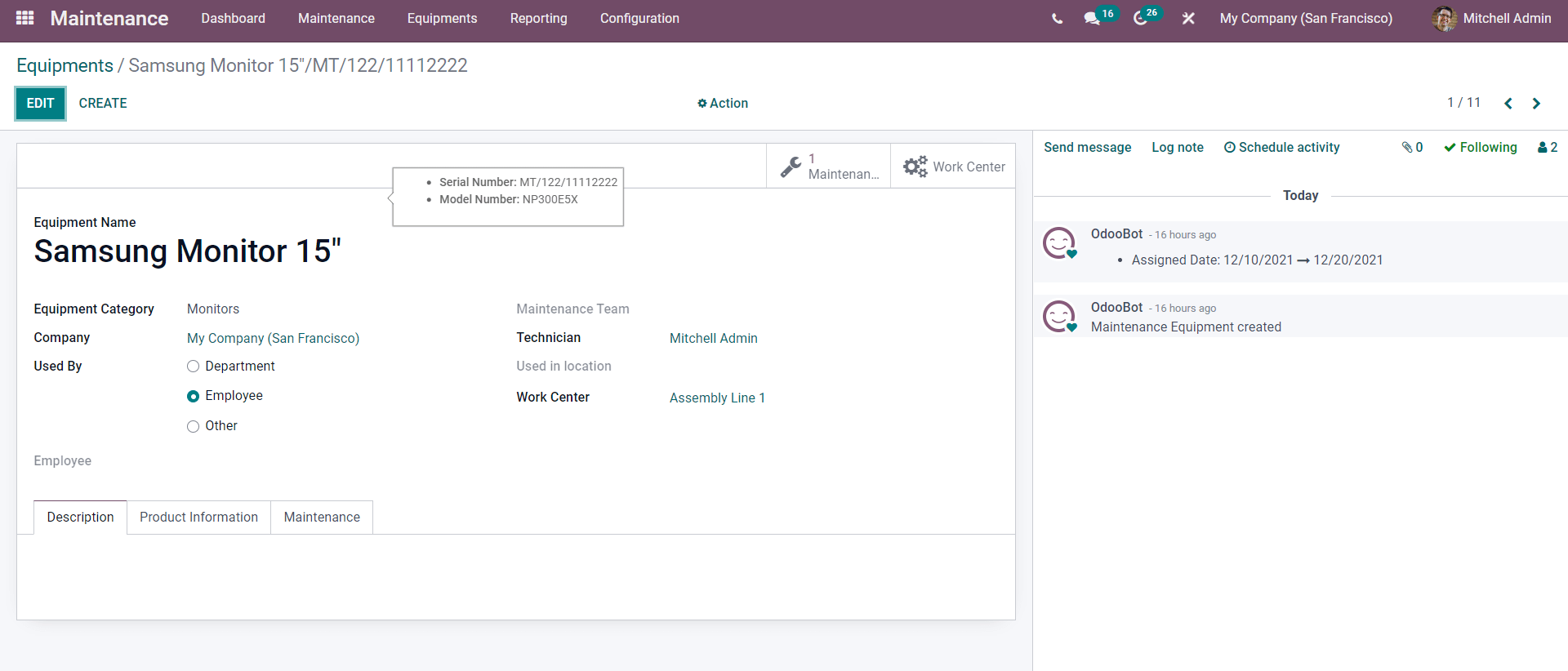Click the Serial Number MT/122/11112222 text
This screenshot has width=1568, height=671.
pyautogui.click(x=528, y=182)
